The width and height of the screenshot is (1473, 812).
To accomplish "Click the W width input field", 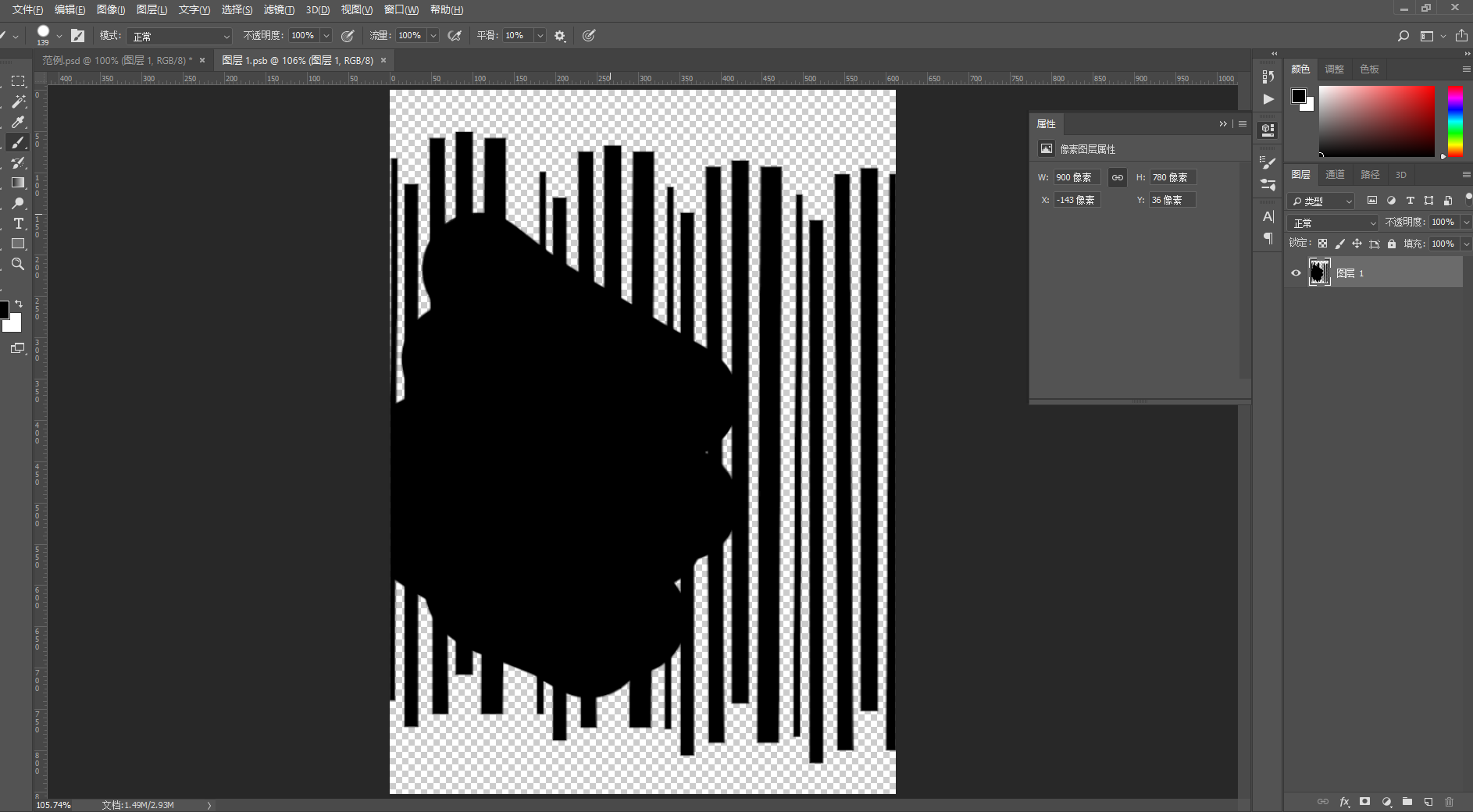I will point(1077,178).
